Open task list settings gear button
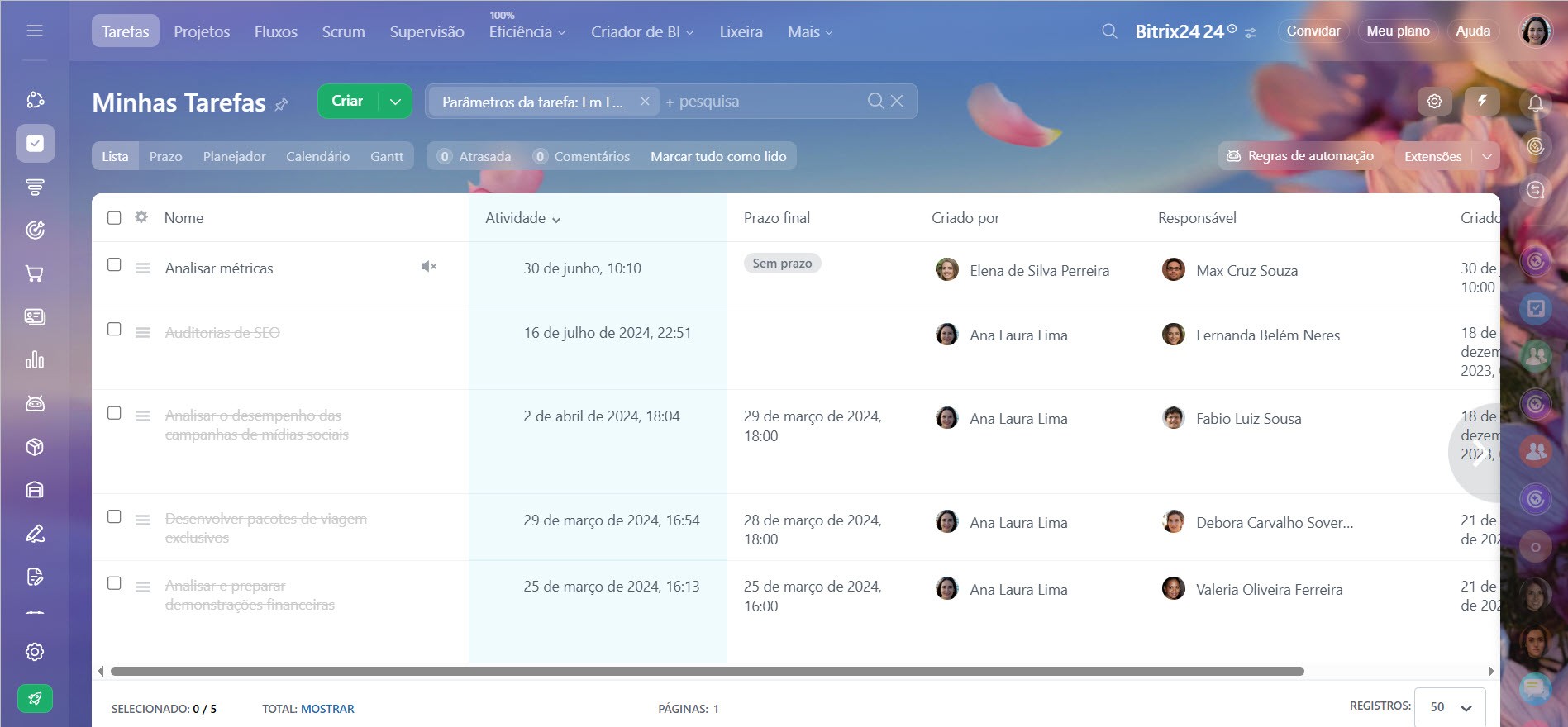 [1434, 101]
